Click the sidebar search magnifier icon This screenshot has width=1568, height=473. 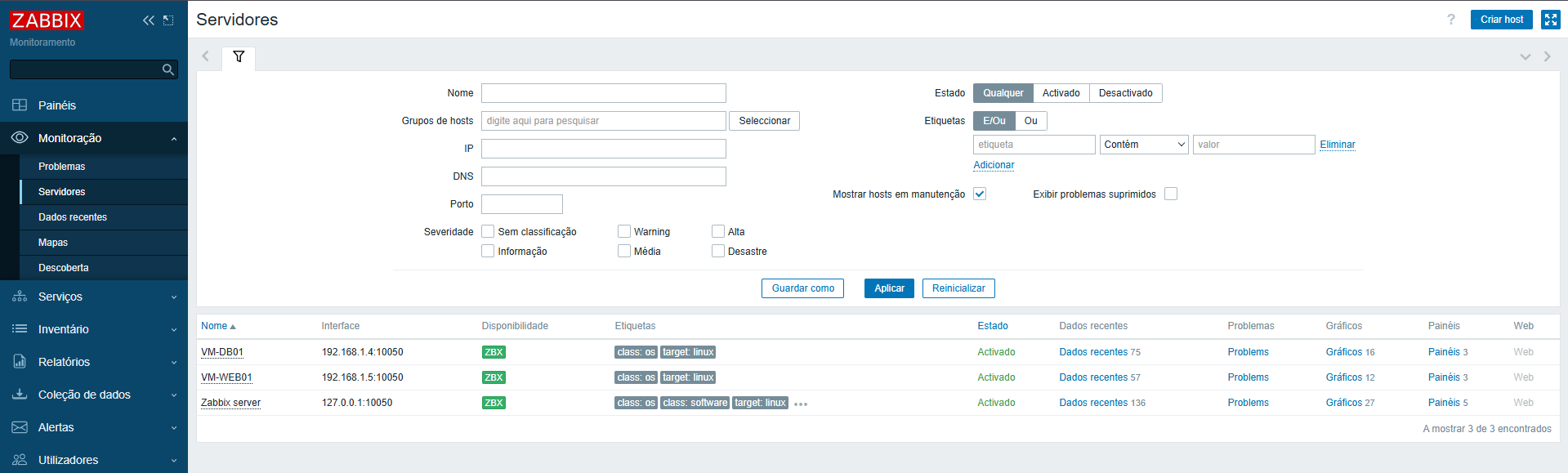[168, 70]
